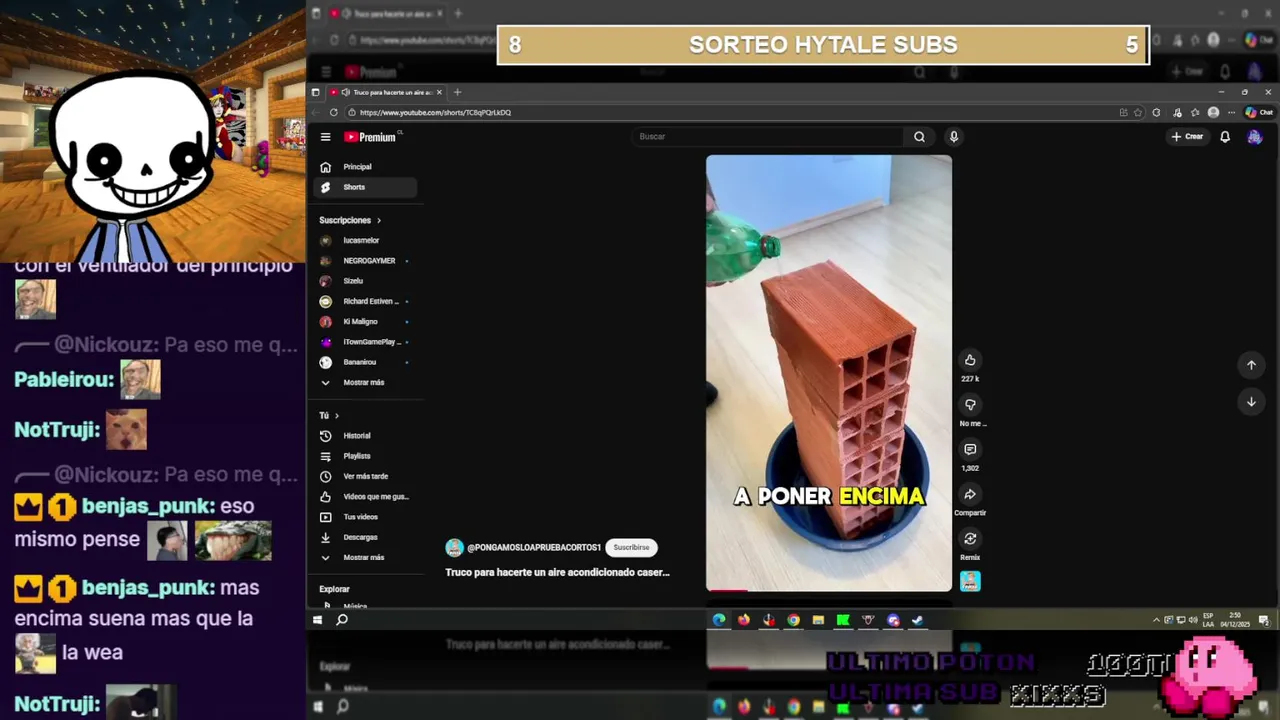
Task: Open @PONGAMOSLOAPRUEBACORTOS1 channel link
Action: [x=534, y=548]
